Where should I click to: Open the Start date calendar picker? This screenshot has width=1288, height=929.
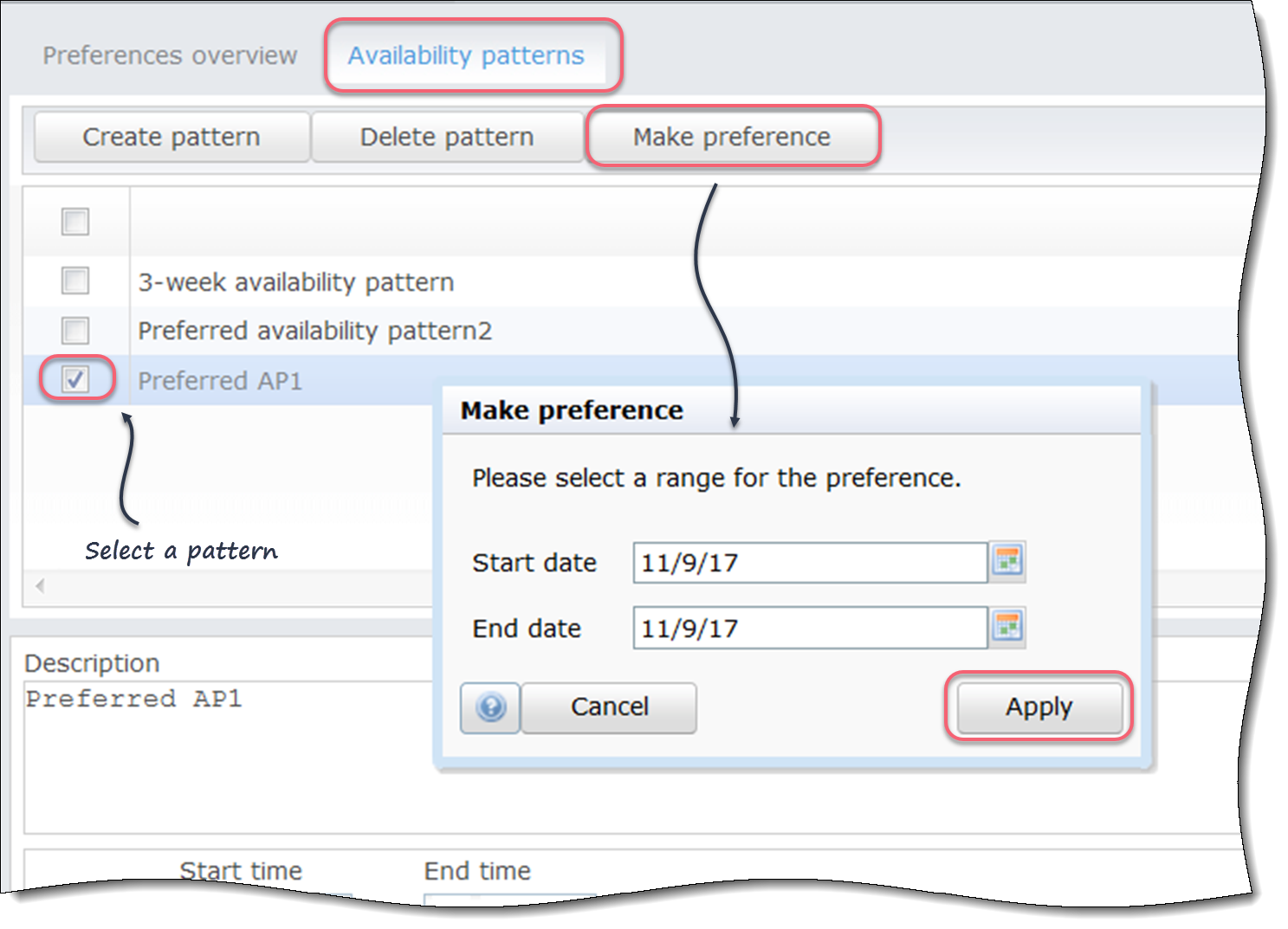click(x=1007, y=562)
